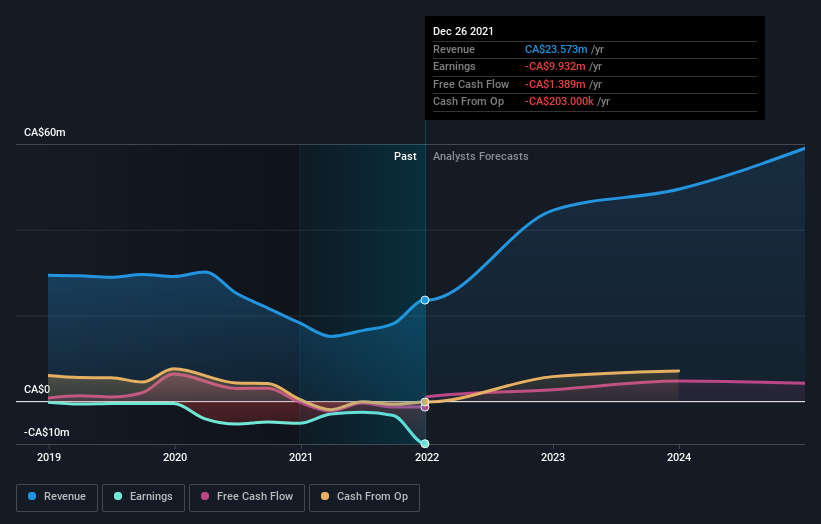Toggle the Cash From Op legend button
The width and height of the screenshot is (821, 524).
coord(364,497)
